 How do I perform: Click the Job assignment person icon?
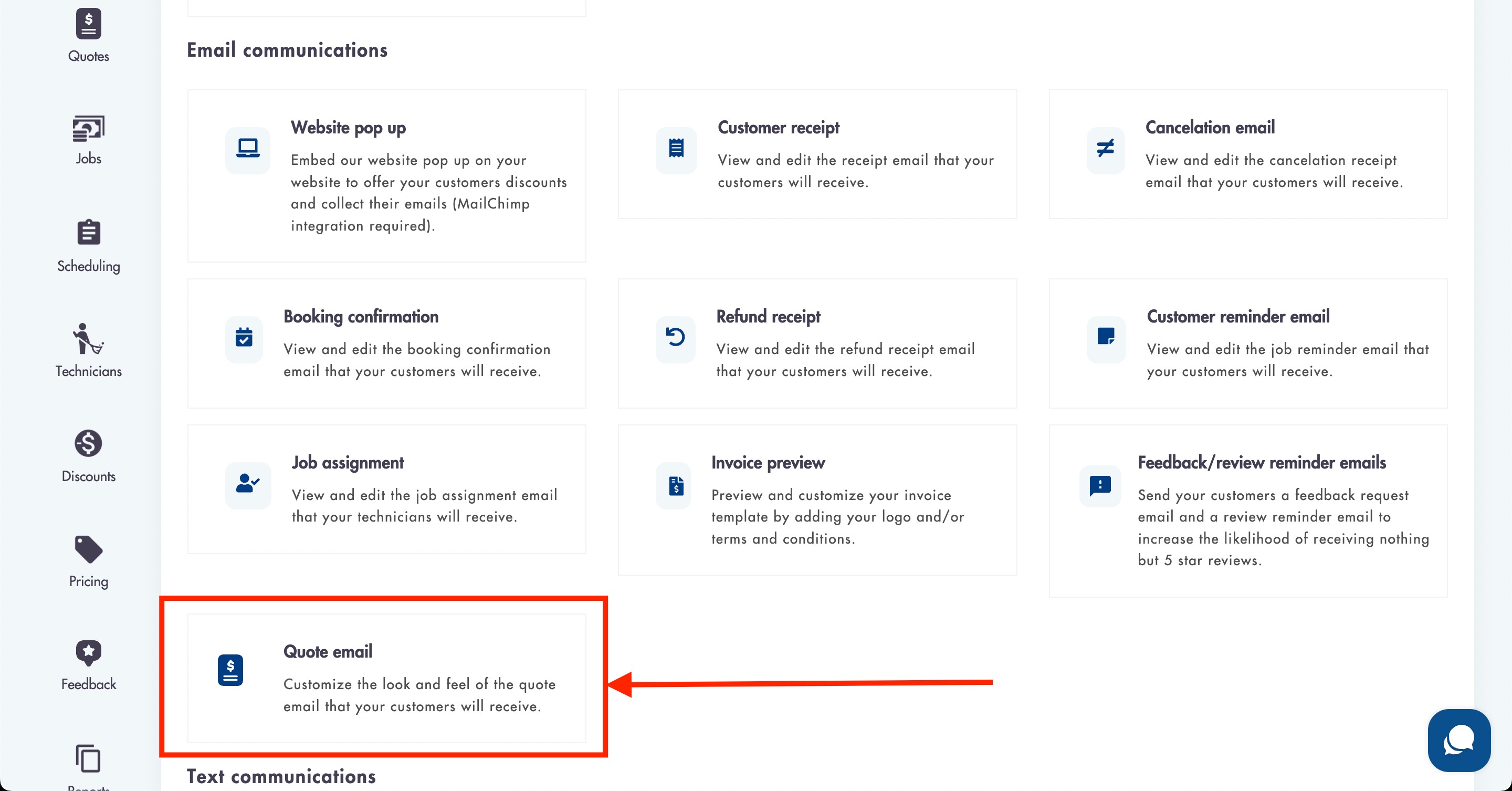(248, 484)
